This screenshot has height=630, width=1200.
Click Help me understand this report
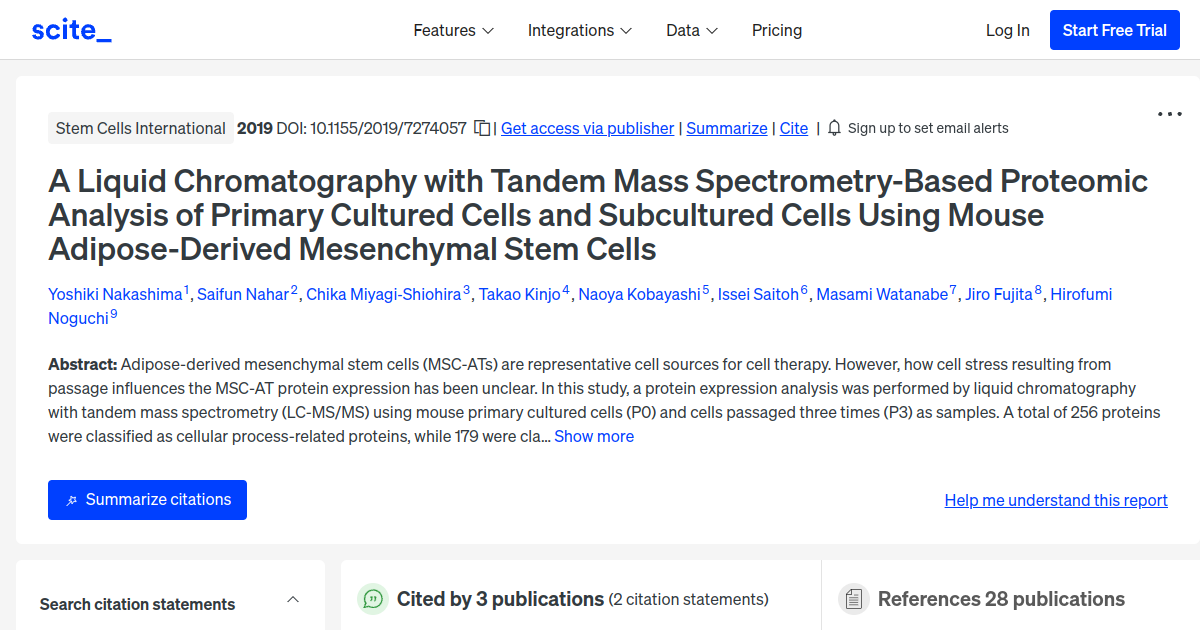[x=1055, y=500]
